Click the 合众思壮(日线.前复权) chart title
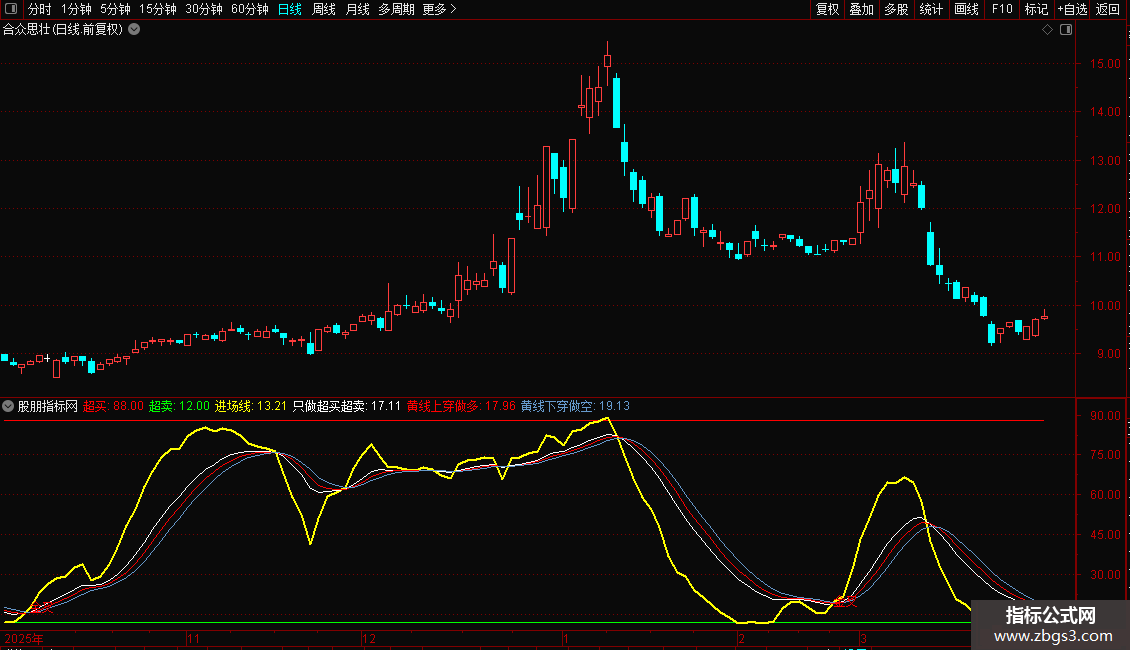The height and width of the screenshot is (650, 1130). point(63,30)
